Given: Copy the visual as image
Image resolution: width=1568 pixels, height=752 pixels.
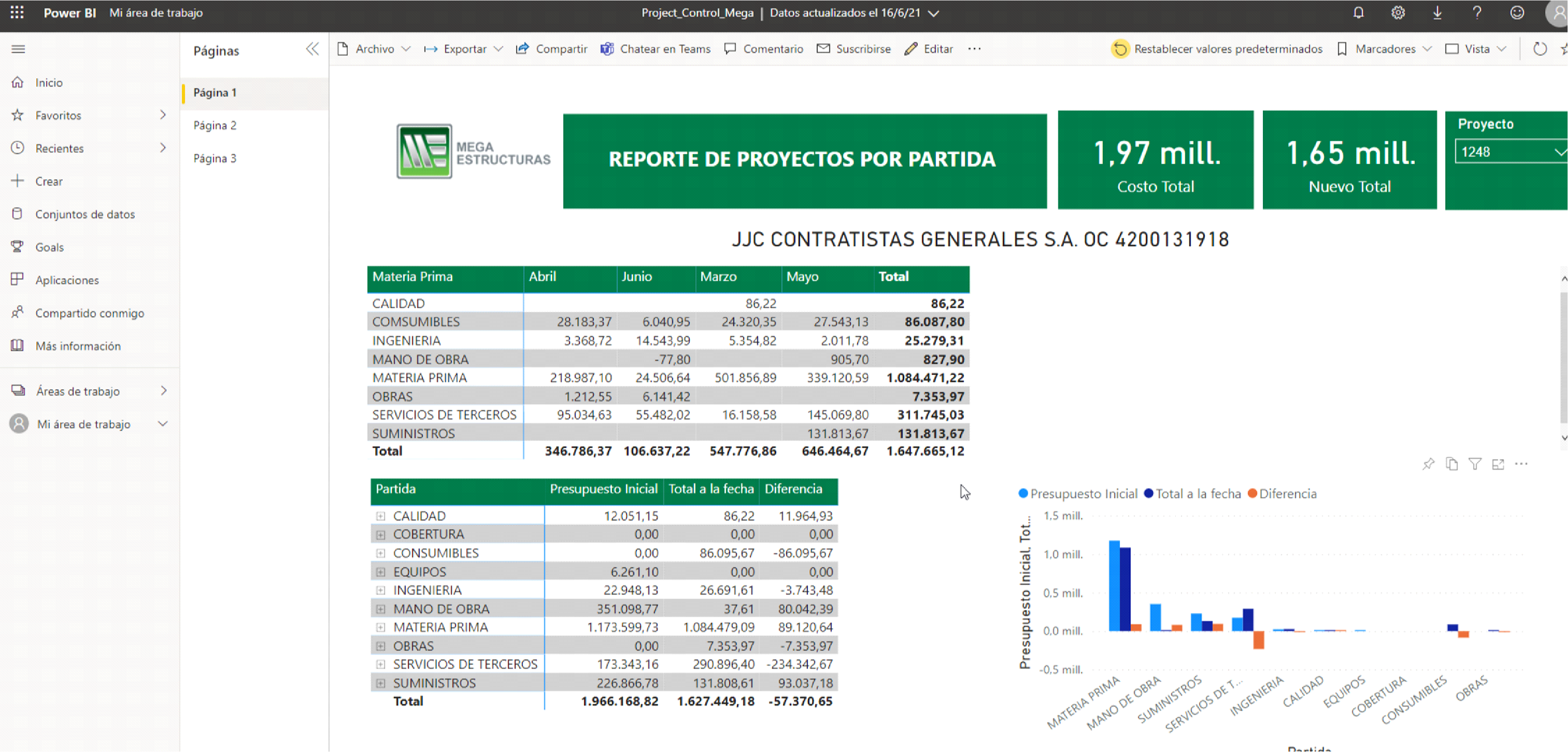Looking at the screenshot, I should point(1452,464).
